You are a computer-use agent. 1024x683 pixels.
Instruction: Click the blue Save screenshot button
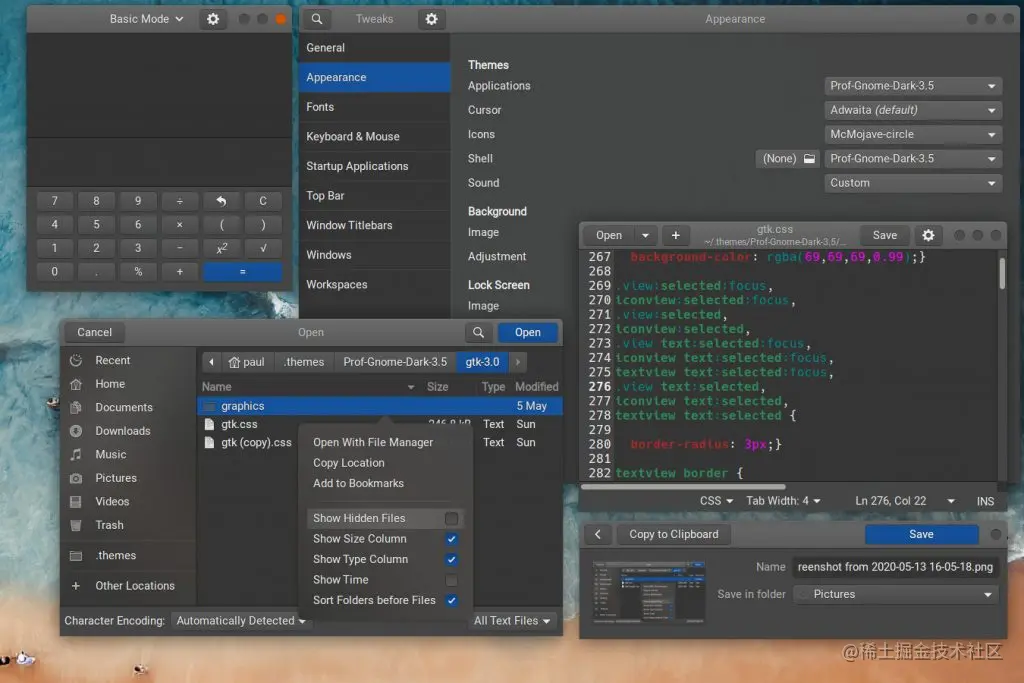click(x=921, y=534)
